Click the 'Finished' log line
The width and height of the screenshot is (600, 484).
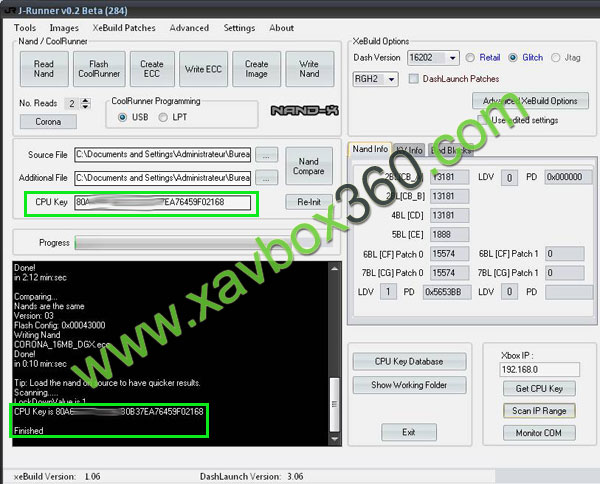tap(29, 431)
